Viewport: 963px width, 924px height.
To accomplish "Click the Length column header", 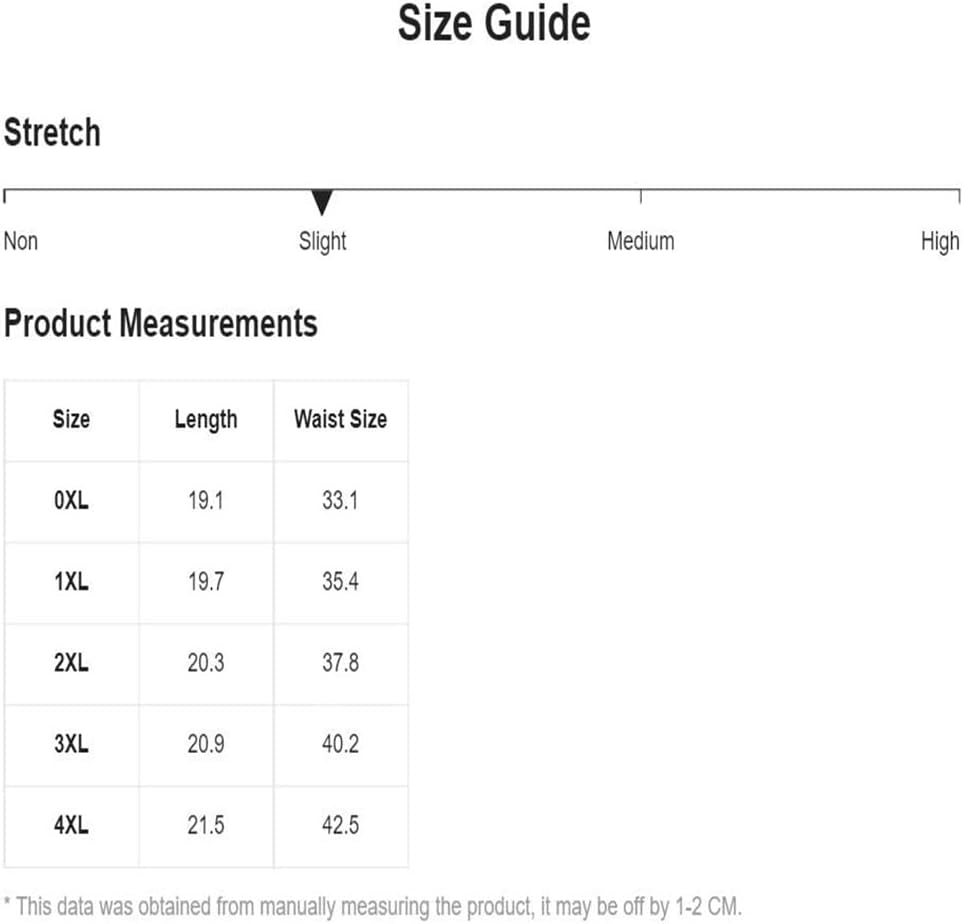I will (x=206, y=421).
